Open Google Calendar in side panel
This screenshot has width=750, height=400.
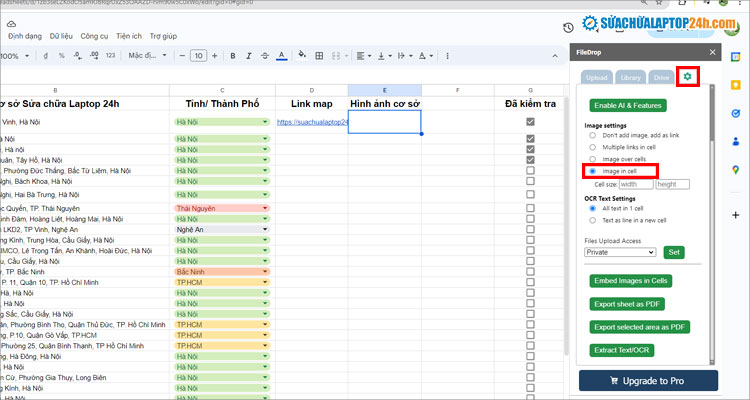735,56
